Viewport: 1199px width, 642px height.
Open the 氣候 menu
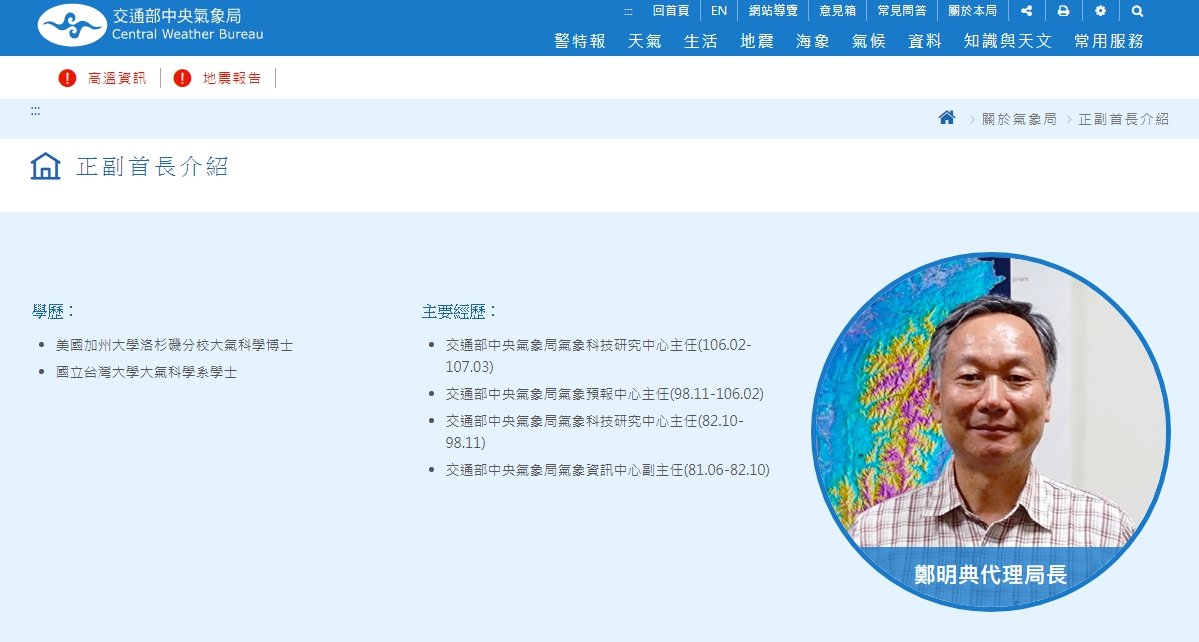[869, 41]
